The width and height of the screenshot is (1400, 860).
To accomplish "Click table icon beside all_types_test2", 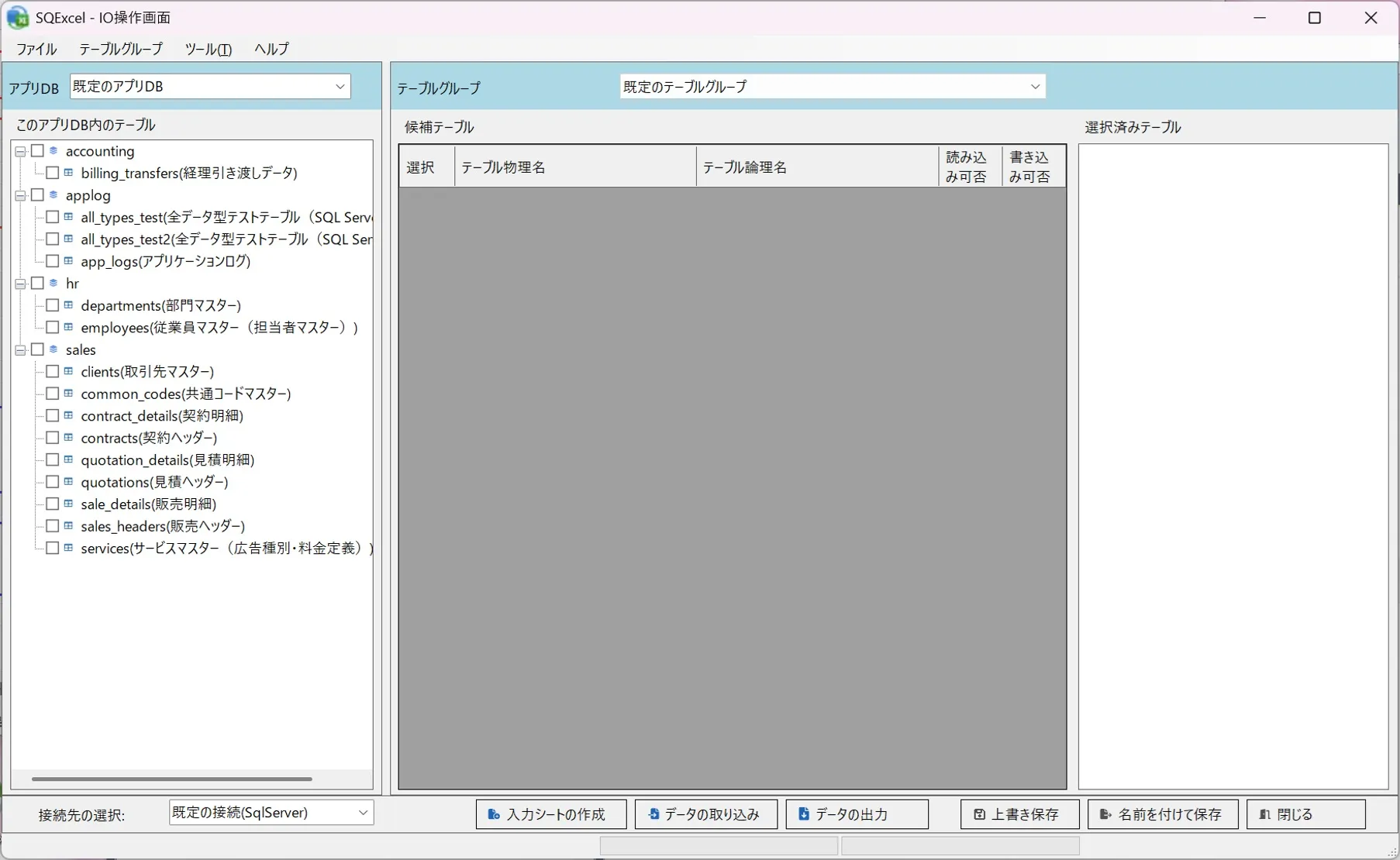I will 68,239.
